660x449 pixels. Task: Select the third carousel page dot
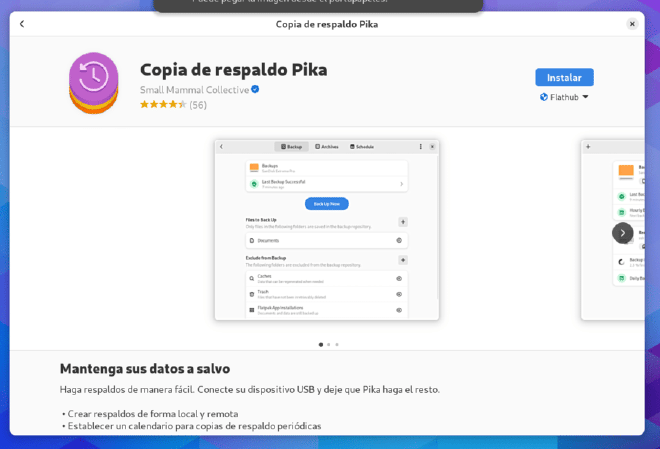[337, 344]
